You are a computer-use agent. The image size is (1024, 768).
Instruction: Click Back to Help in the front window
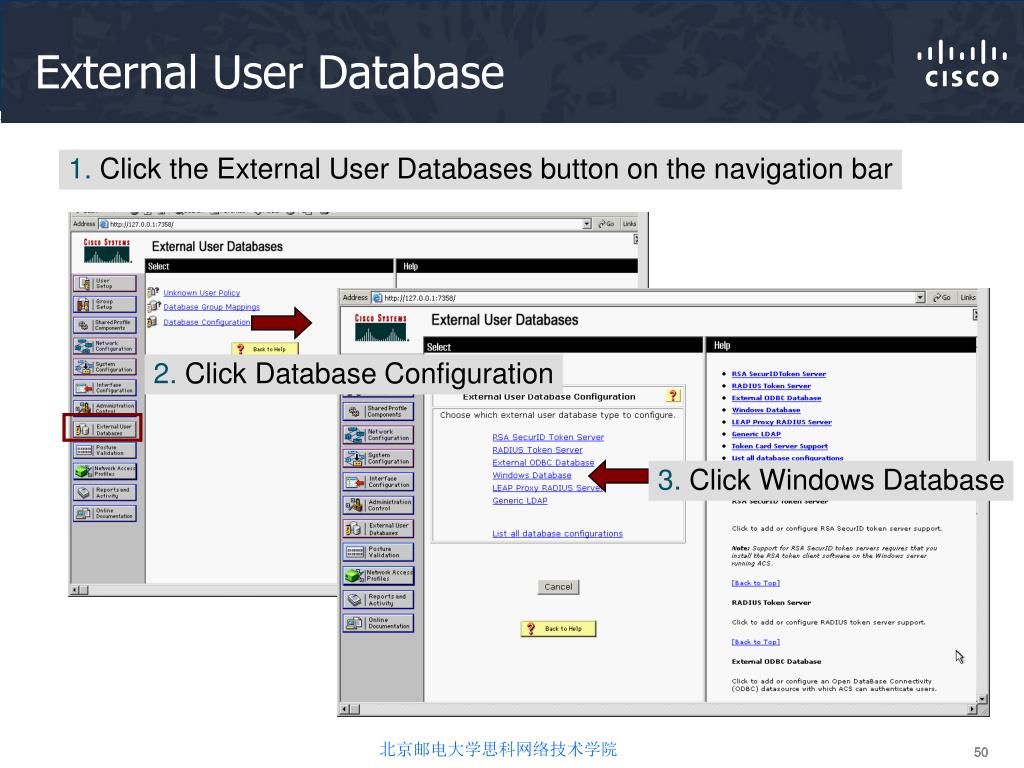(x=558, y=628)
